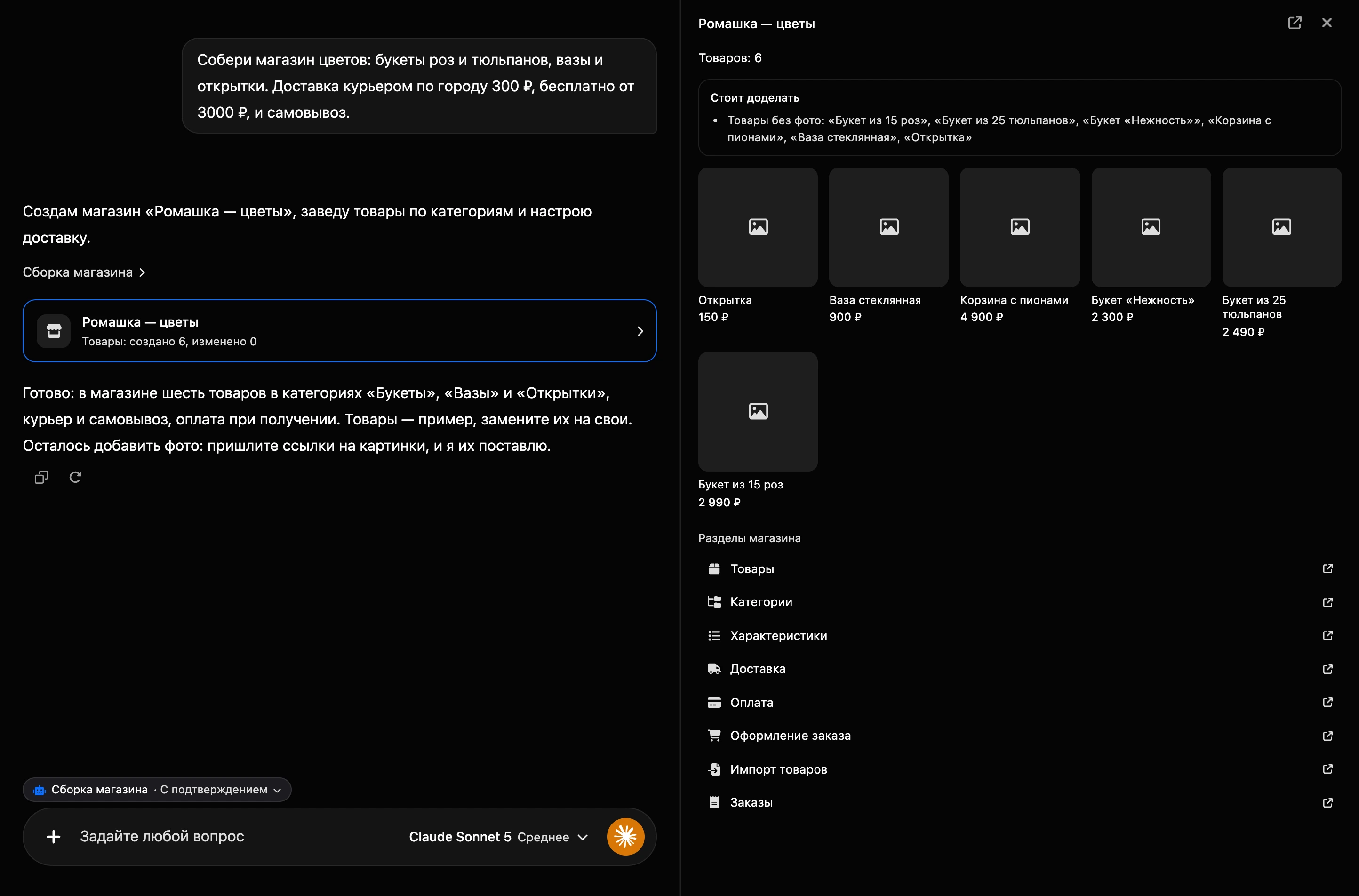
Task: Select the Открытка product thumbnail
Action: click(758, 227)
